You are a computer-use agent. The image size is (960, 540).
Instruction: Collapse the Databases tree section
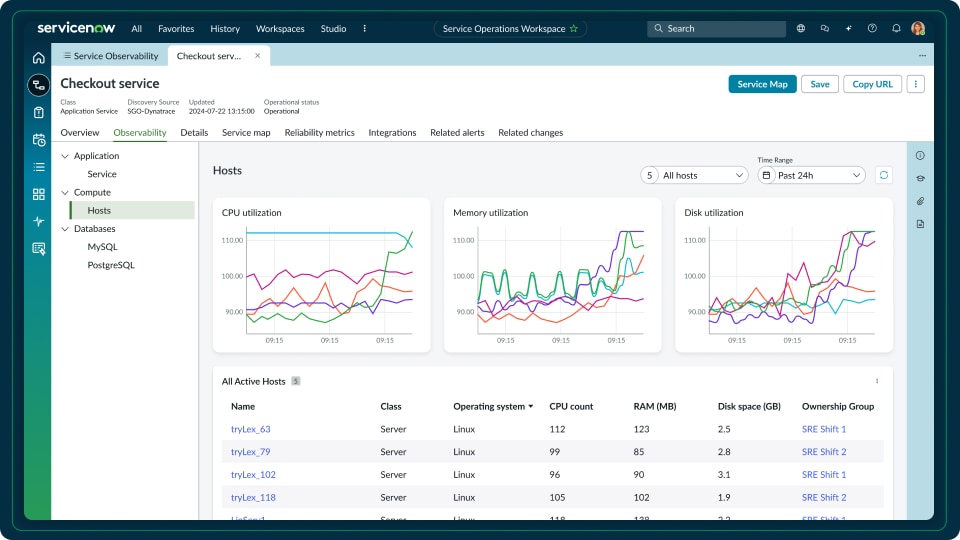coord(66,229)
